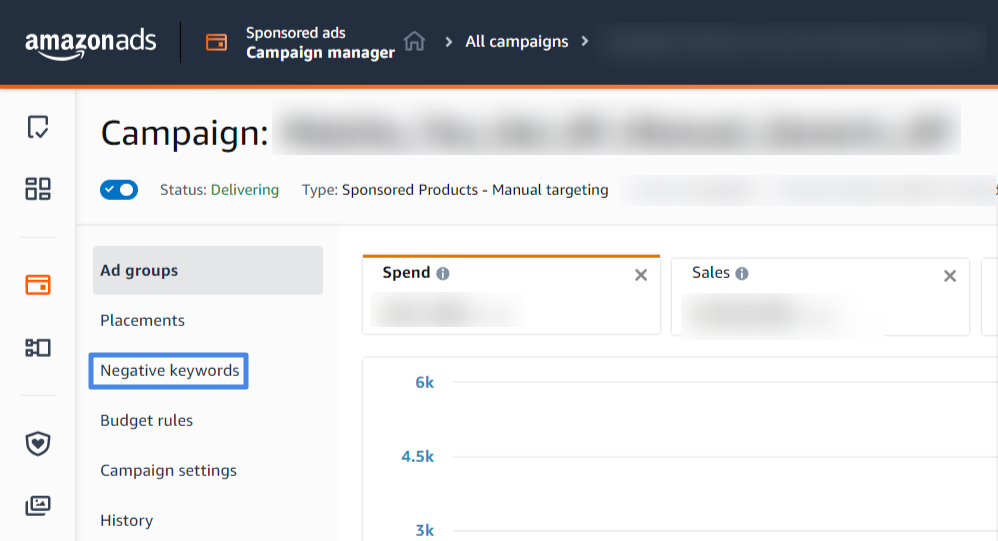Select the Ad groups tab
The image size is (998, 541).
(207, 270)
